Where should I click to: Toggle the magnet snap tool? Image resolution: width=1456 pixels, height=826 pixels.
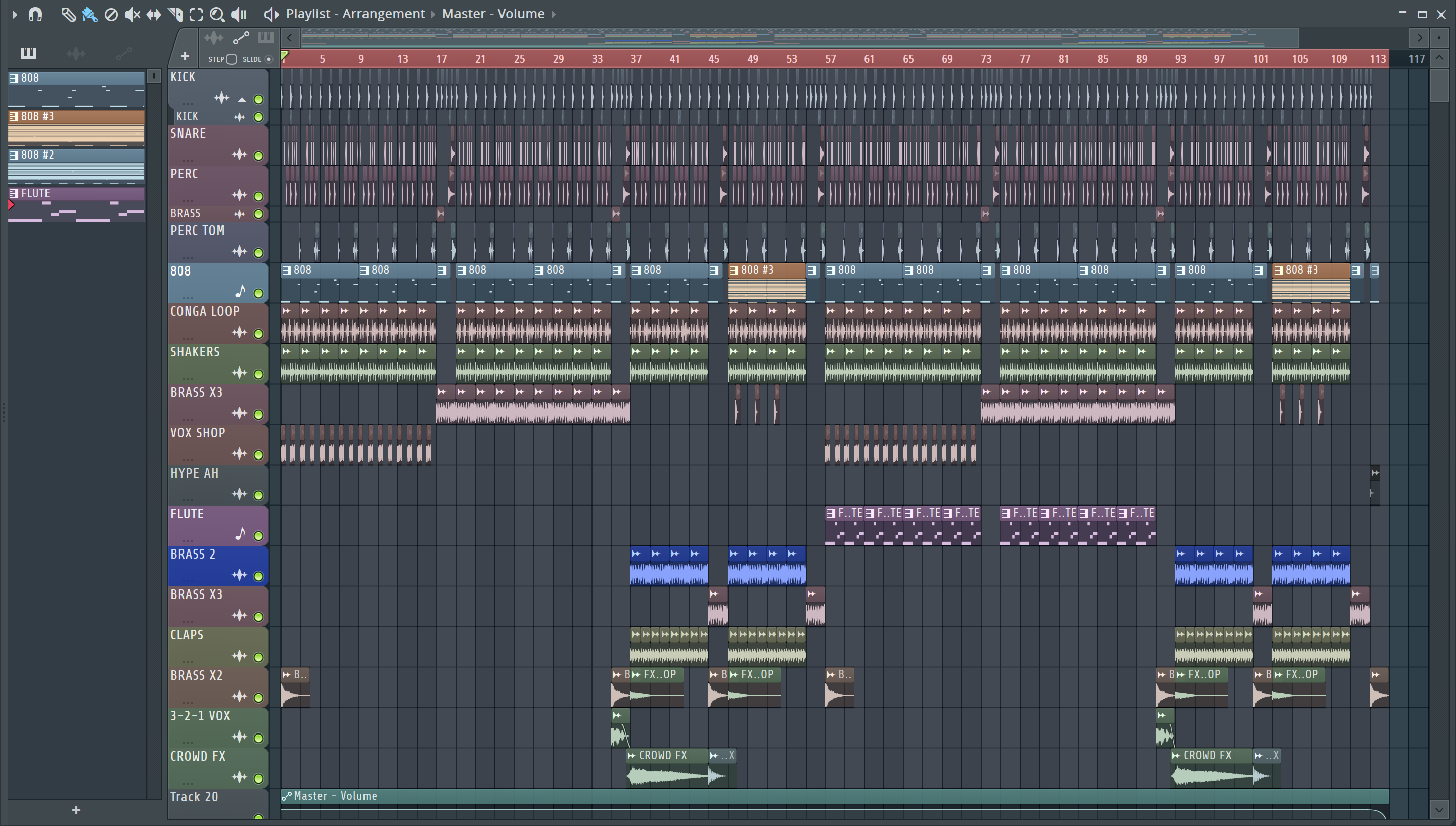pyautogui.click(x=35, y=14)
